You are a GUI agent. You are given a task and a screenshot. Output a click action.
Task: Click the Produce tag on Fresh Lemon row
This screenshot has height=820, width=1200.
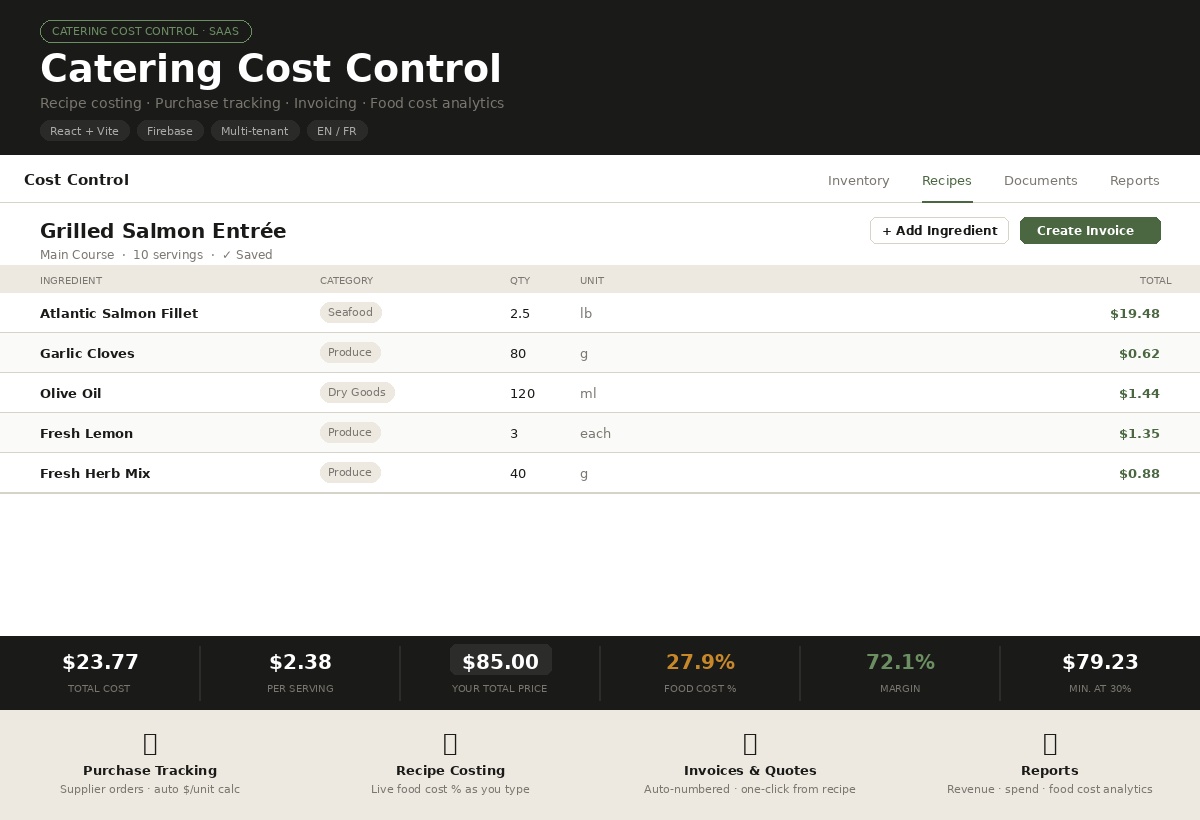[x=350, y=433]
